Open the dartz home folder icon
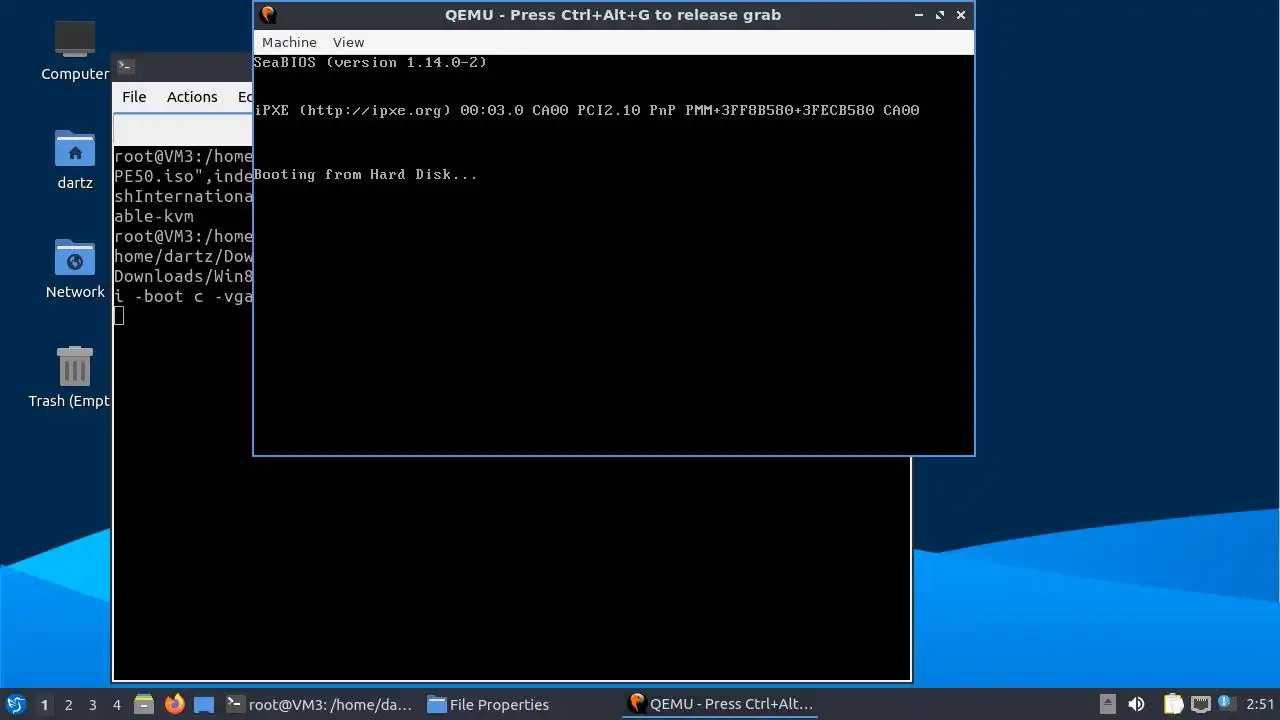Viewport: 1280px width, 720px height. [75, 160]
